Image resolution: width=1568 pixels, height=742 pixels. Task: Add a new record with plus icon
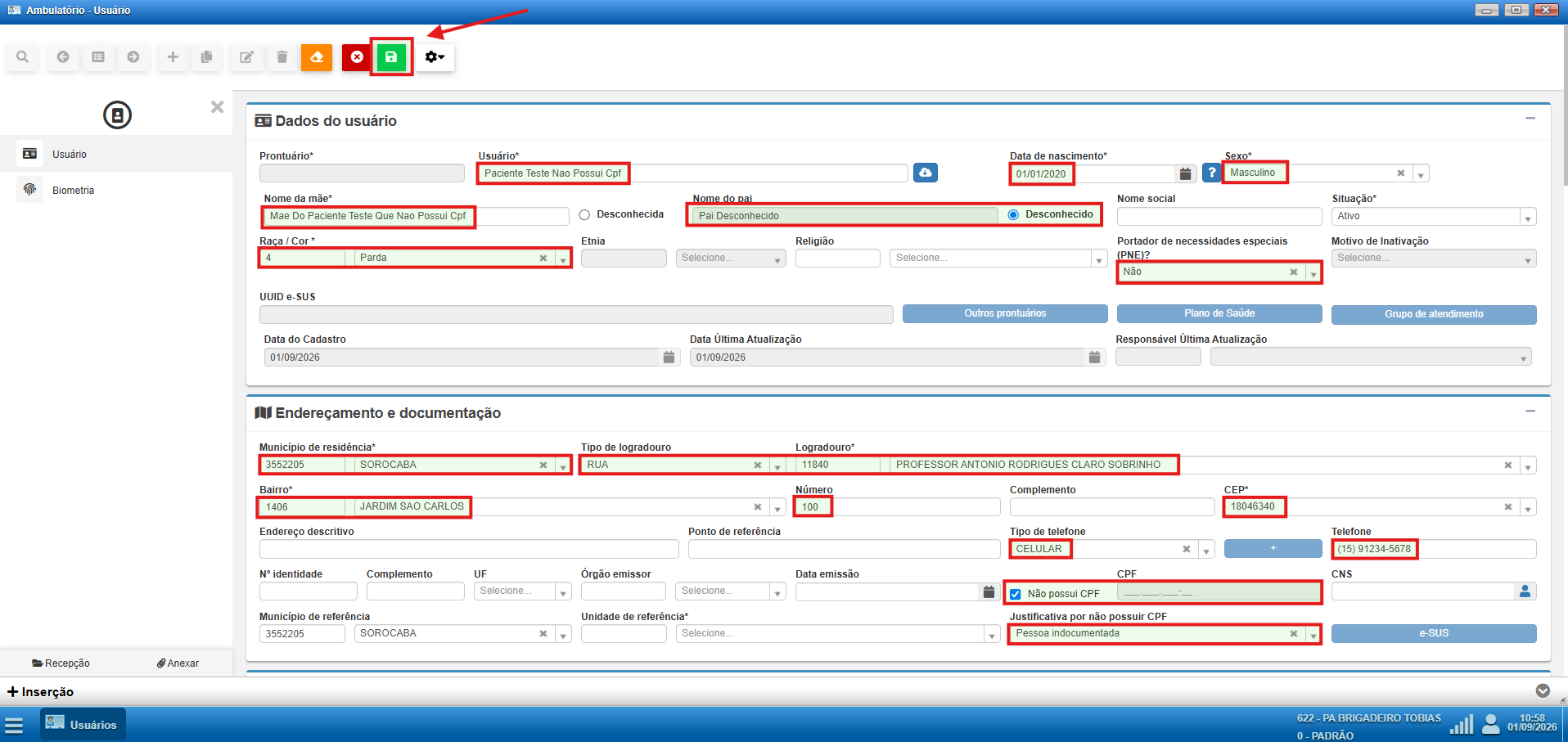173,57
